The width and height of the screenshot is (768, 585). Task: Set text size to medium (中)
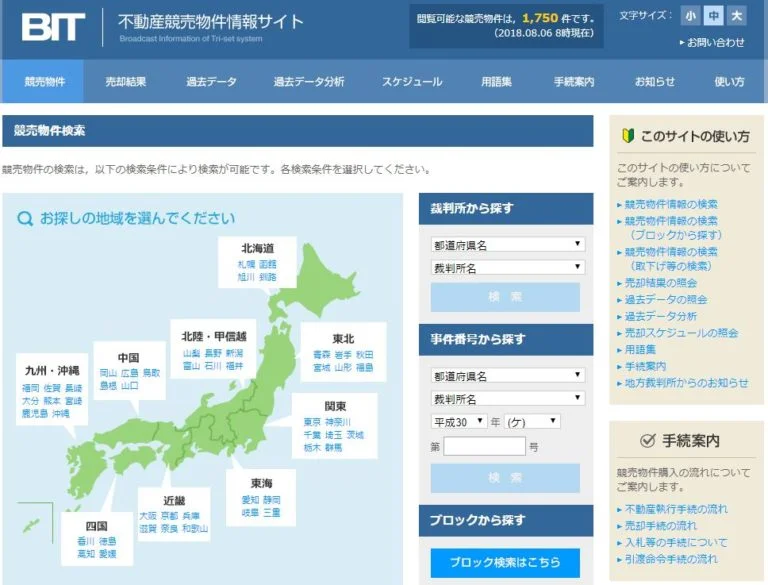(713, 16)
